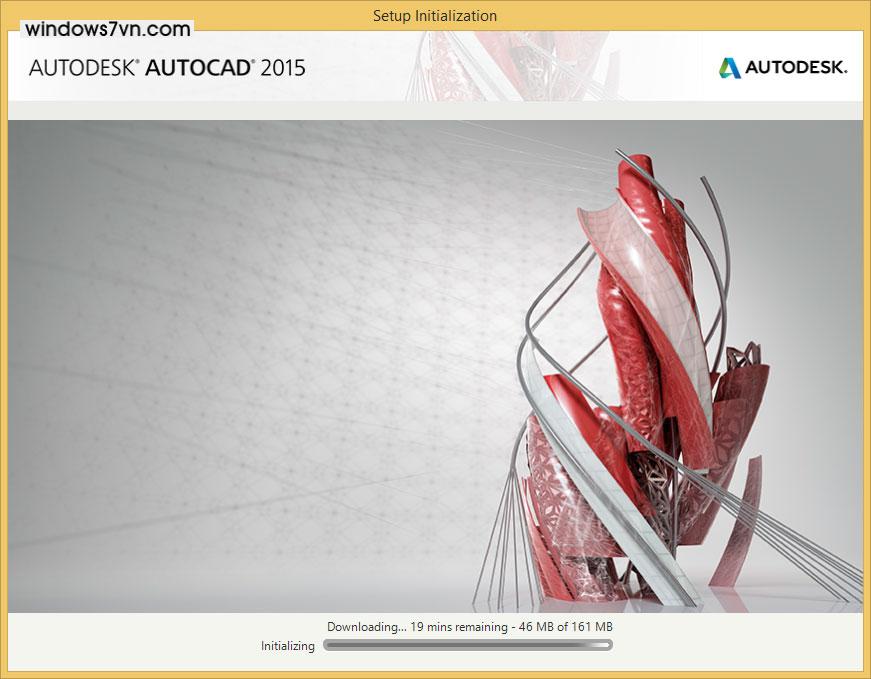Click the Initializing status label
The height and width of the screenshot is (679, 871).
tap(287, 647)
